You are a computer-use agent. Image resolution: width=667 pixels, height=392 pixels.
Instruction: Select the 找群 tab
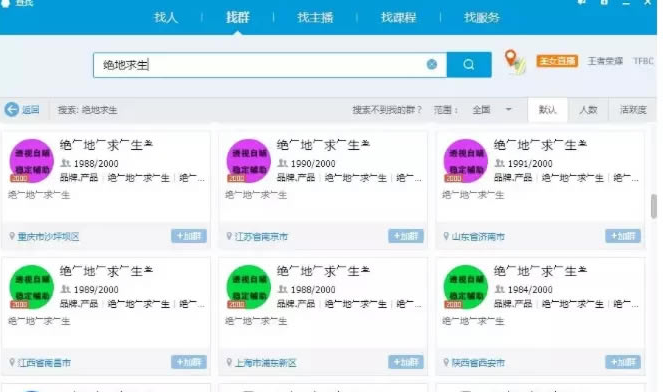pos(238,17)
